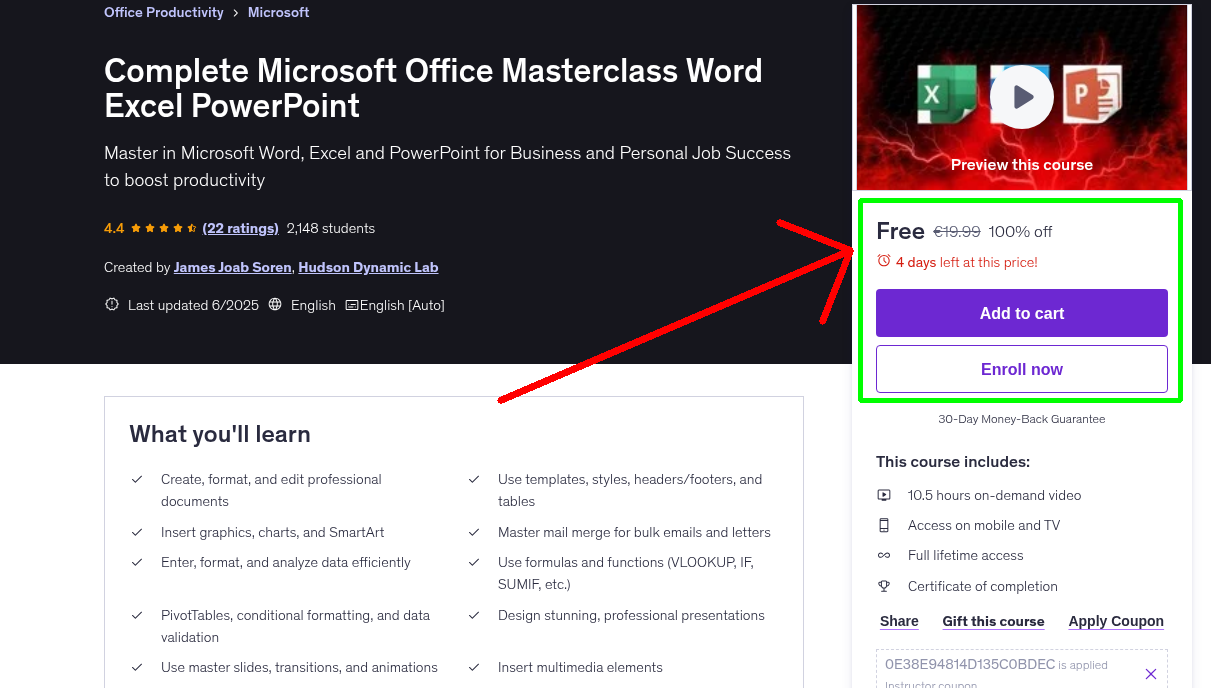Click the Use master slides, transitions learning item
This screenshot has width=1211, height=688.
(x=299, y=667)
